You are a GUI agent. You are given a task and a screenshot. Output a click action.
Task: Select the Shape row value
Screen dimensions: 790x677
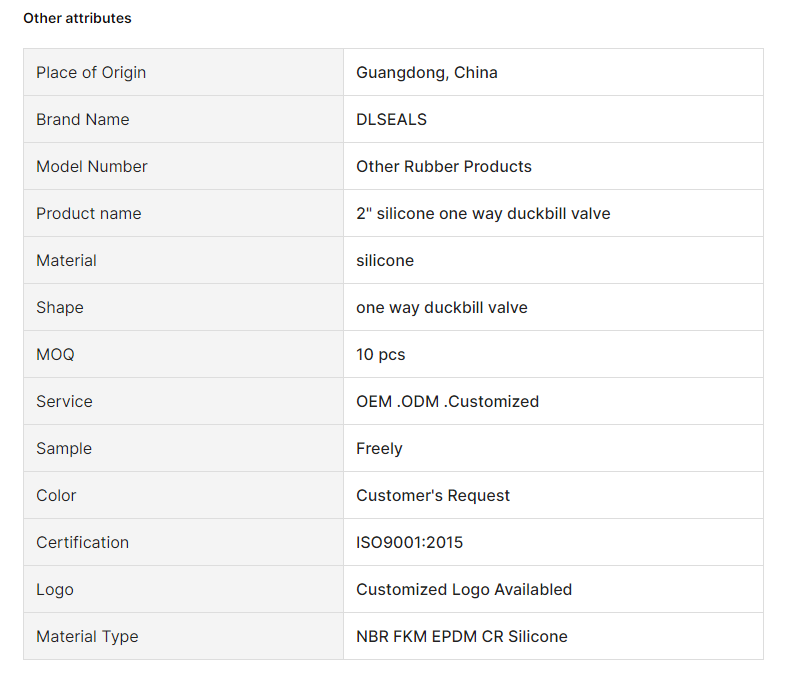pos(442,307)
